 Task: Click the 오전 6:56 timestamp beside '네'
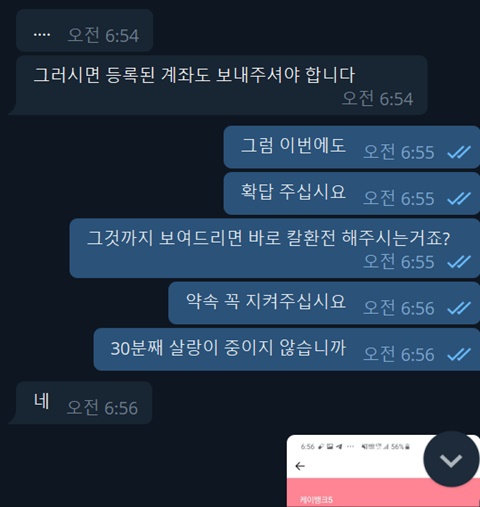[102, 408]
